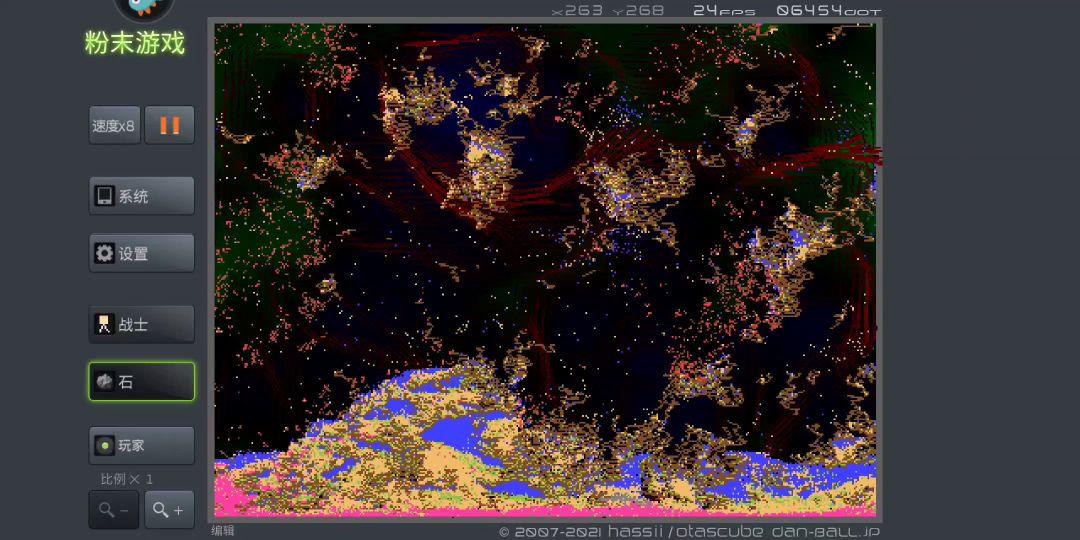Viewport: 1080px width, 540px height.
Task: Zoom in with the magnifier plus button
Action: click(x=169, y=510)
